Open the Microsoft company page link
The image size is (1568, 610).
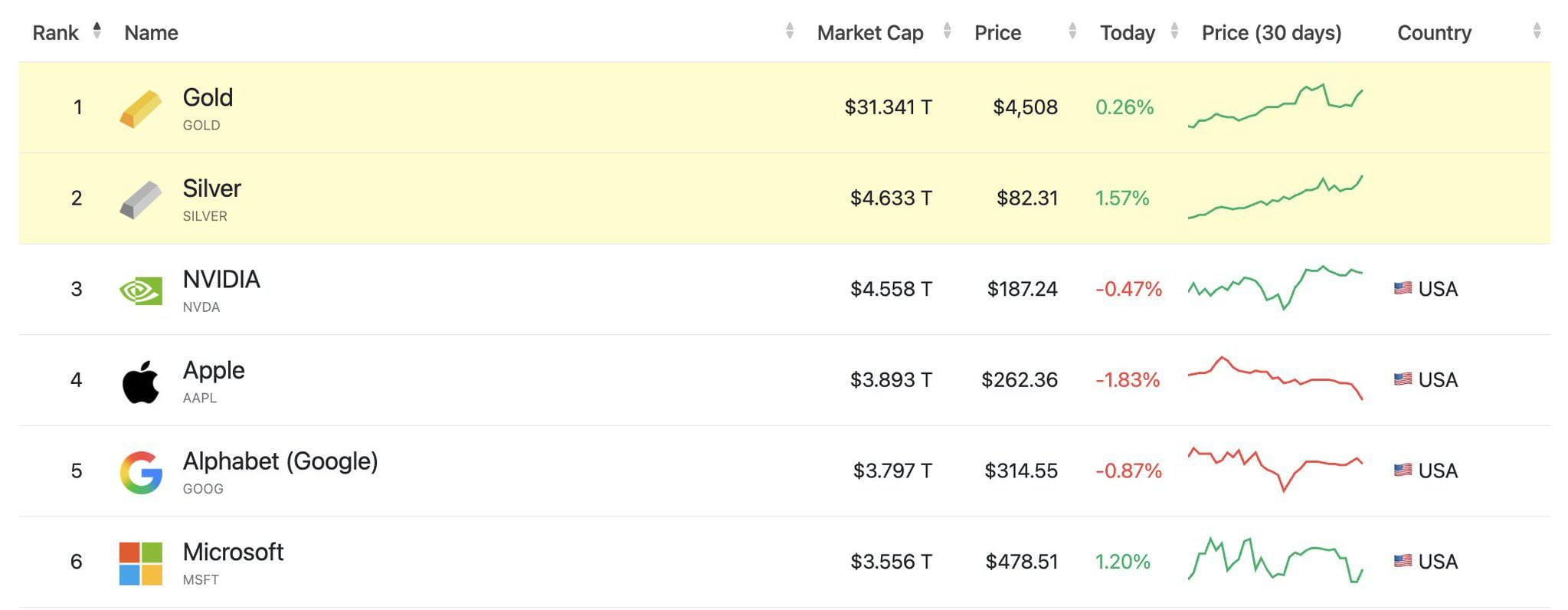pos(233,553)
